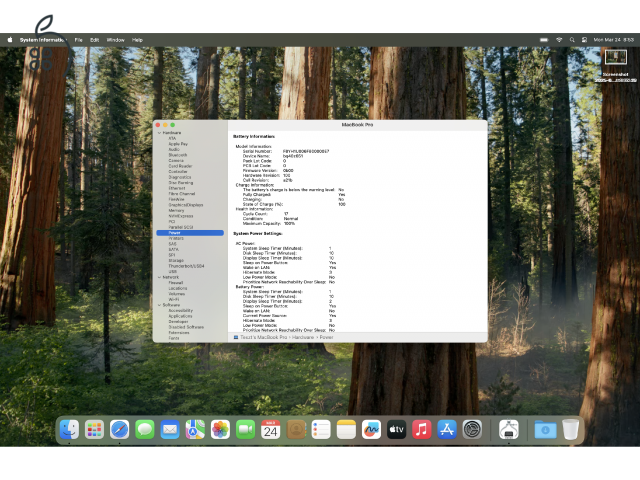This screenshot has height=480, width=640.
Task: Click the Power segment in path bar
Action: pos(327,337)
